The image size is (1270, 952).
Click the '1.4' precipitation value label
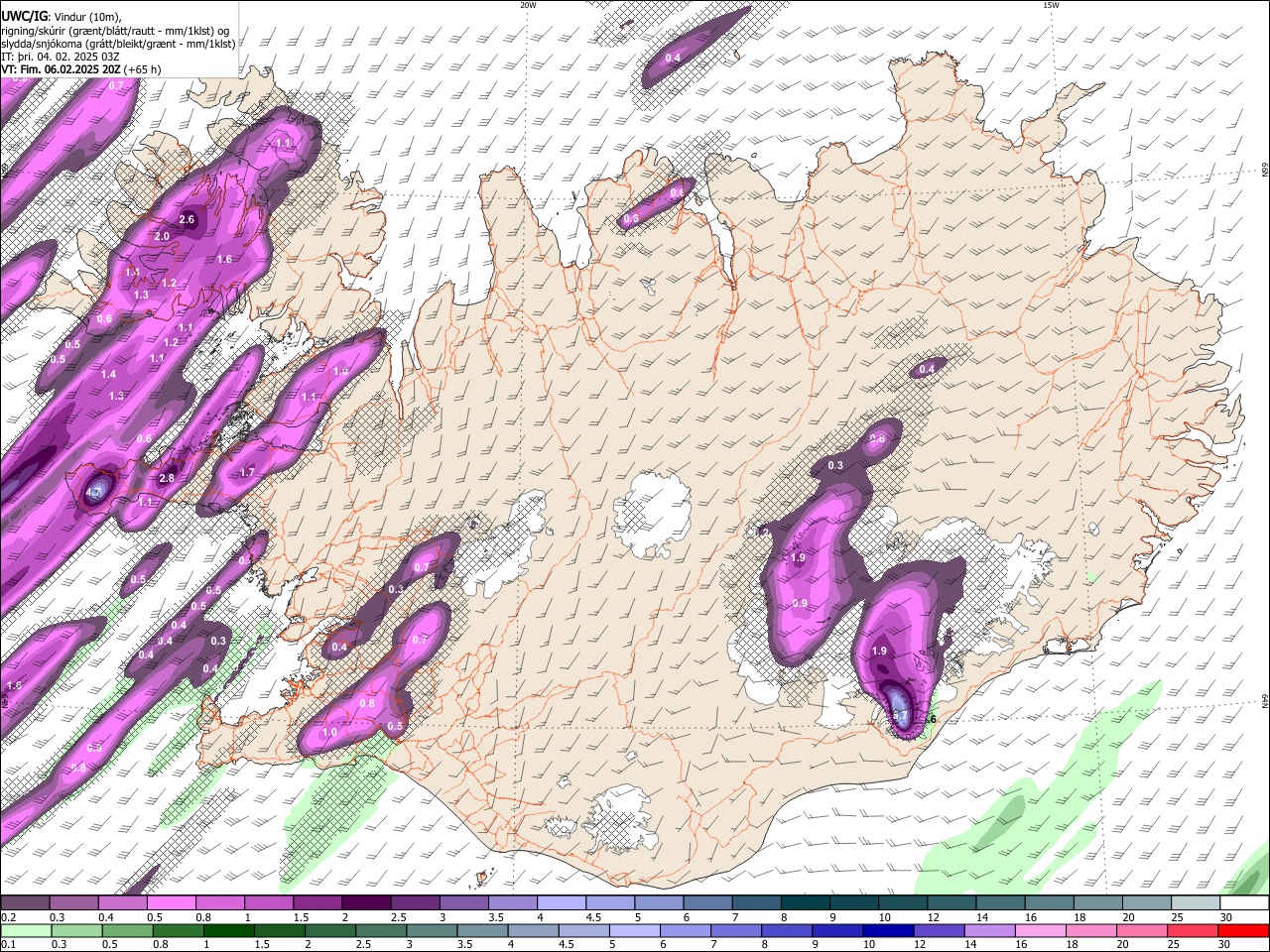coord(108,374)
